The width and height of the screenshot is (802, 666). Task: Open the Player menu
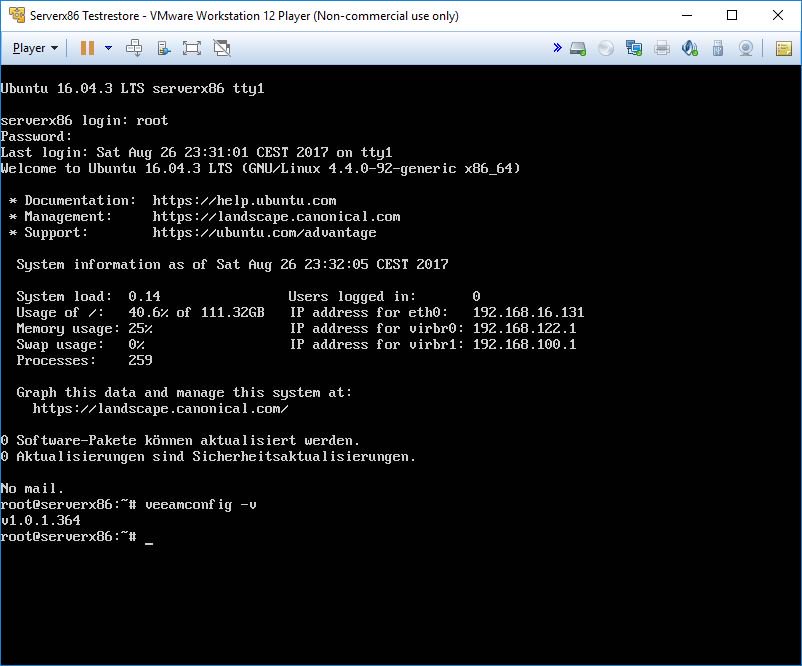pyautogui.click(x=35, y=48)
